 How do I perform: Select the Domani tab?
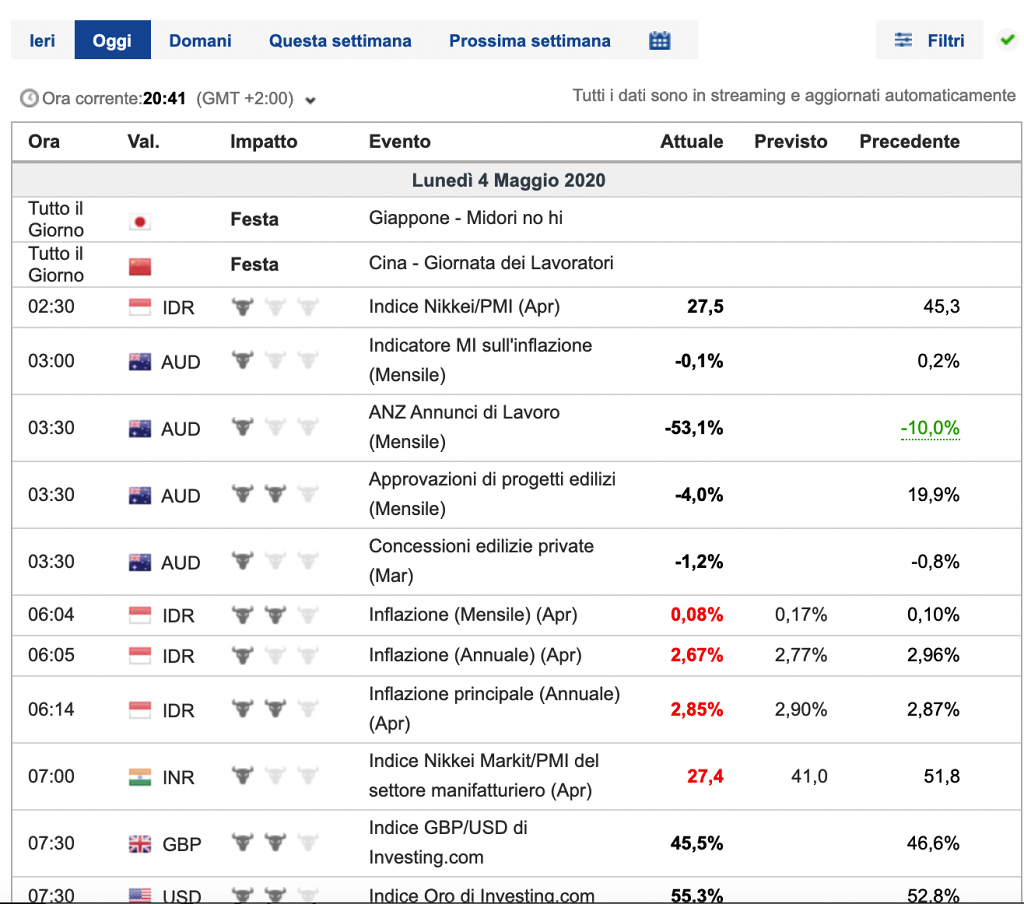(200, 41)
